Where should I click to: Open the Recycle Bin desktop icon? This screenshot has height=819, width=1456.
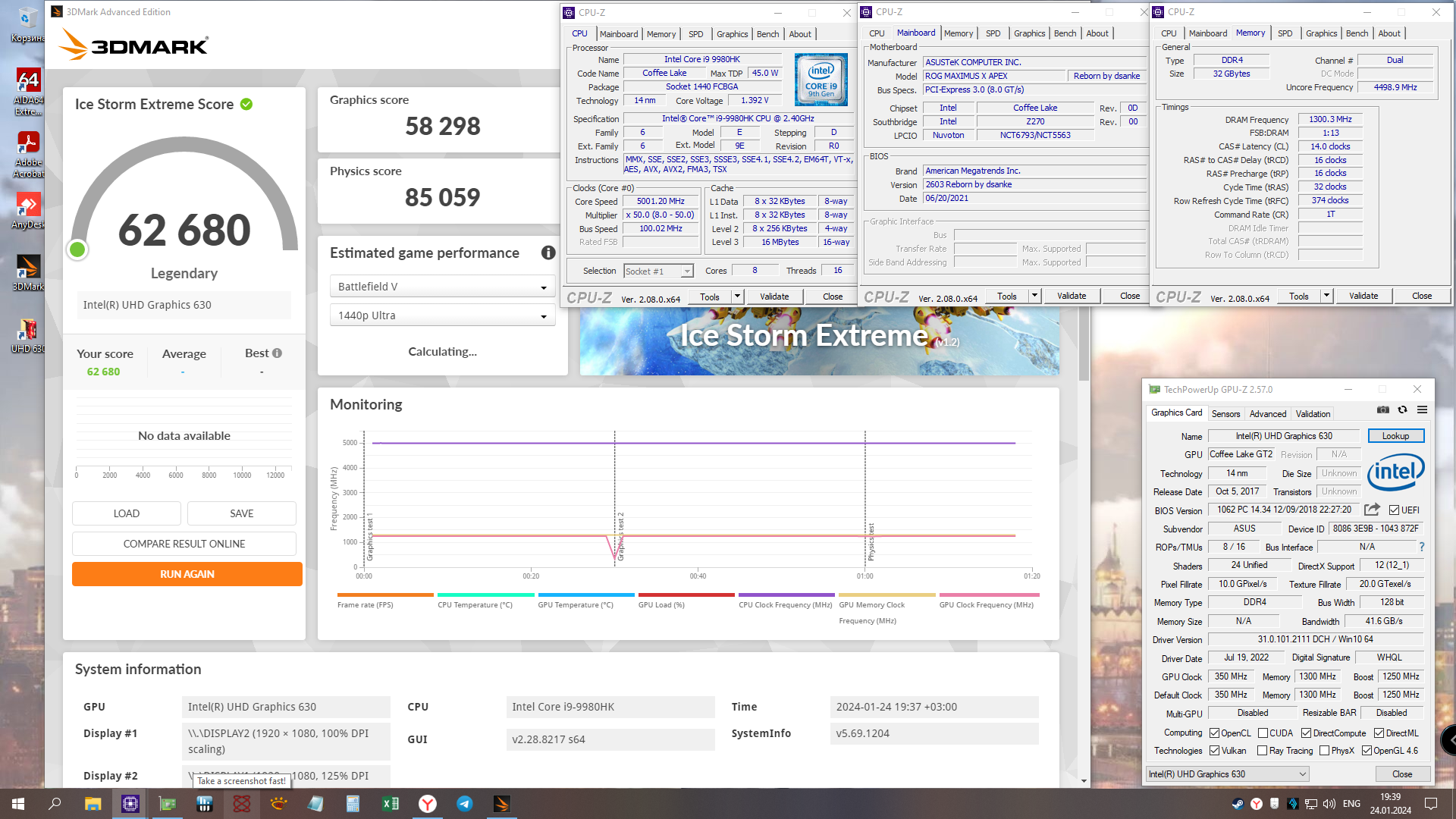click(28, 24)
